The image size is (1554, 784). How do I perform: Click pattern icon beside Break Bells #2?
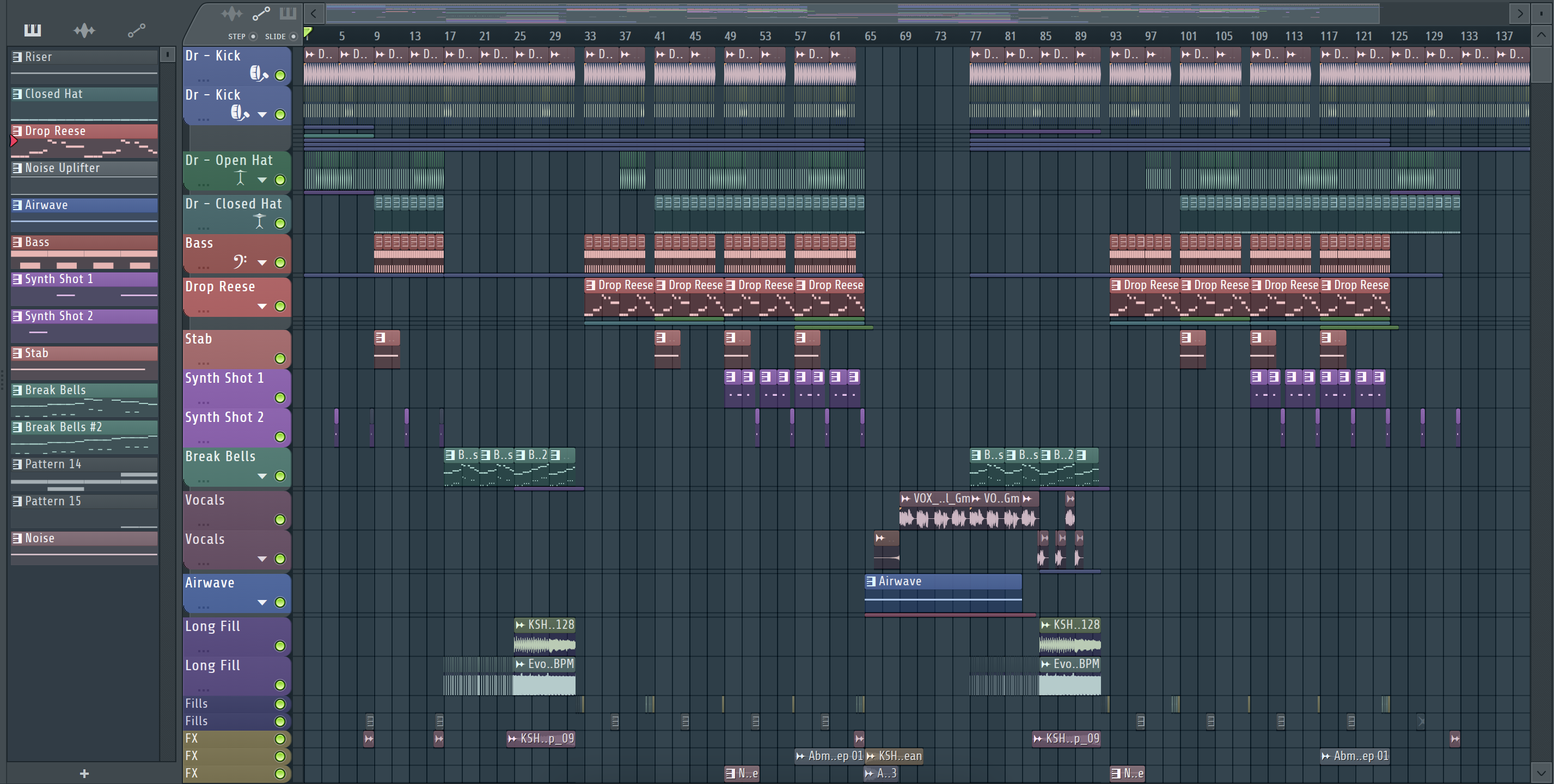coord(17,427)
